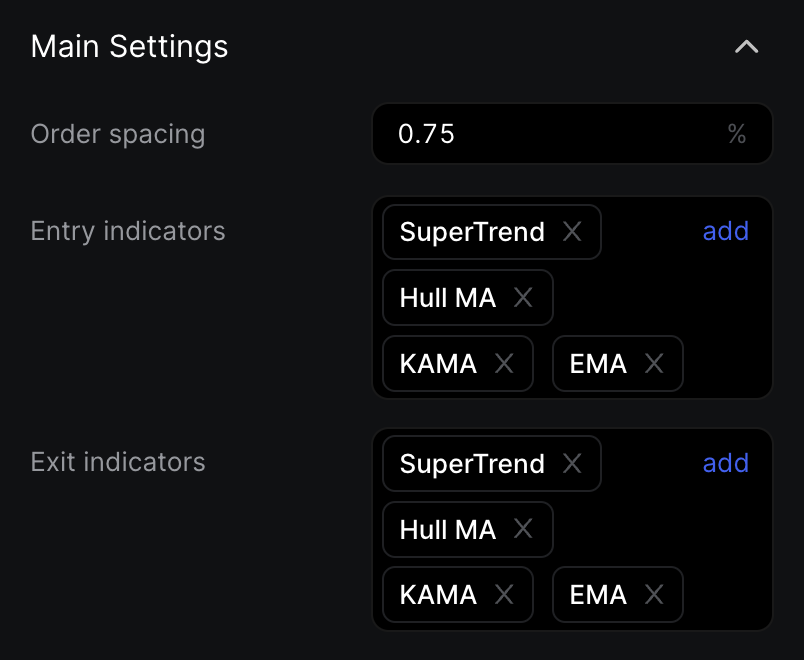Remove Hull MA from Entry indicators
The height and width of the screenshot is (660, 804).
523,298
